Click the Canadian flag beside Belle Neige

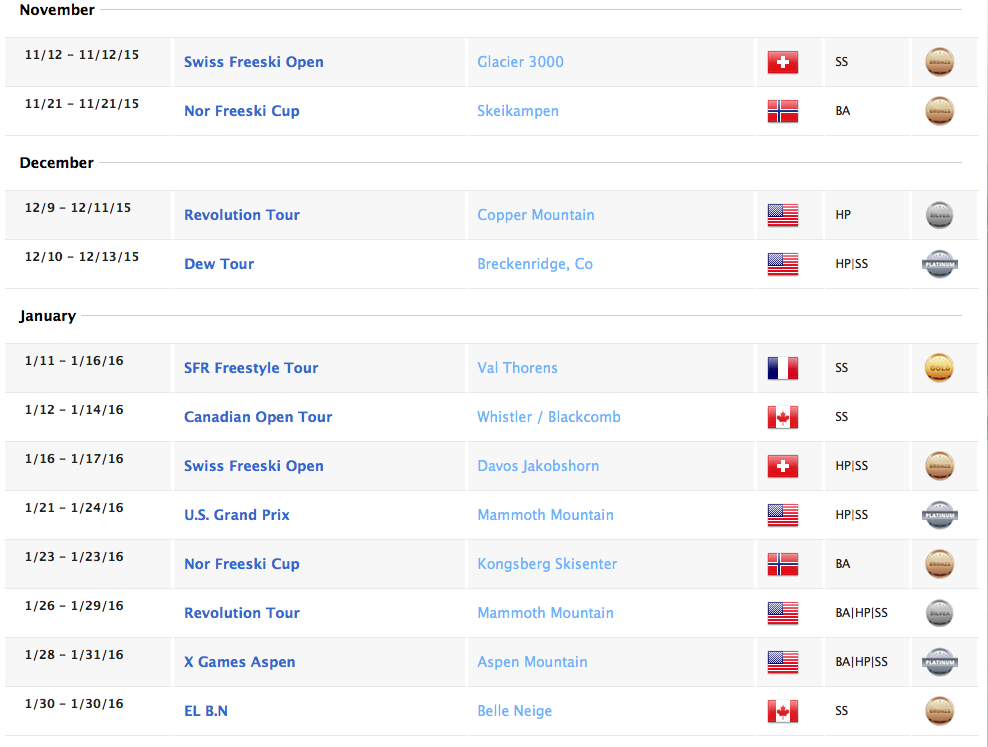tap(782, 711)
